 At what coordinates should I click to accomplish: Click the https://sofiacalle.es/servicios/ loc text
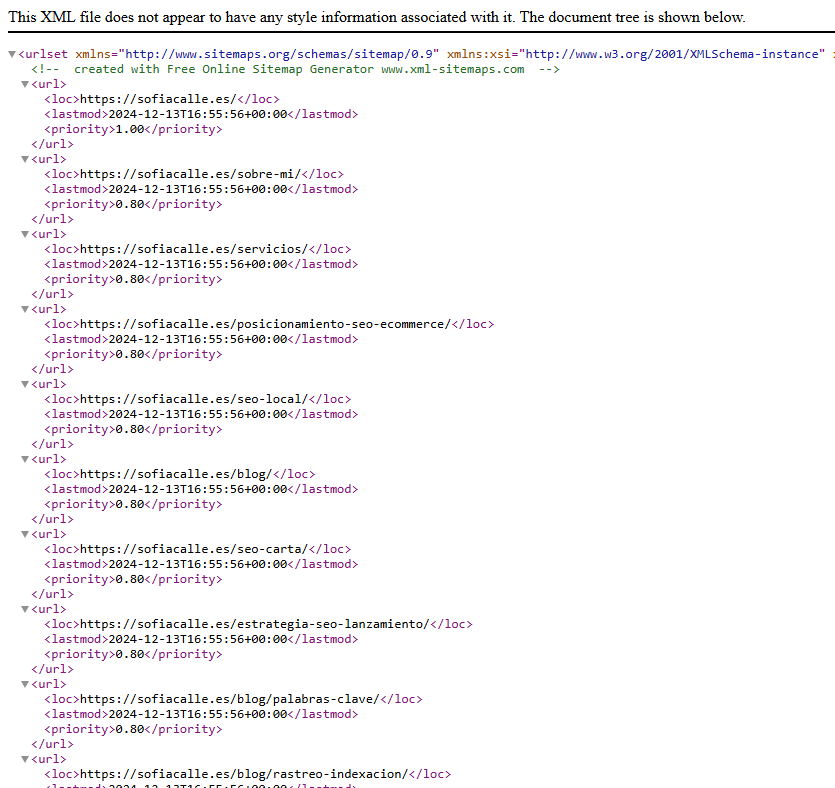(197, 249)
